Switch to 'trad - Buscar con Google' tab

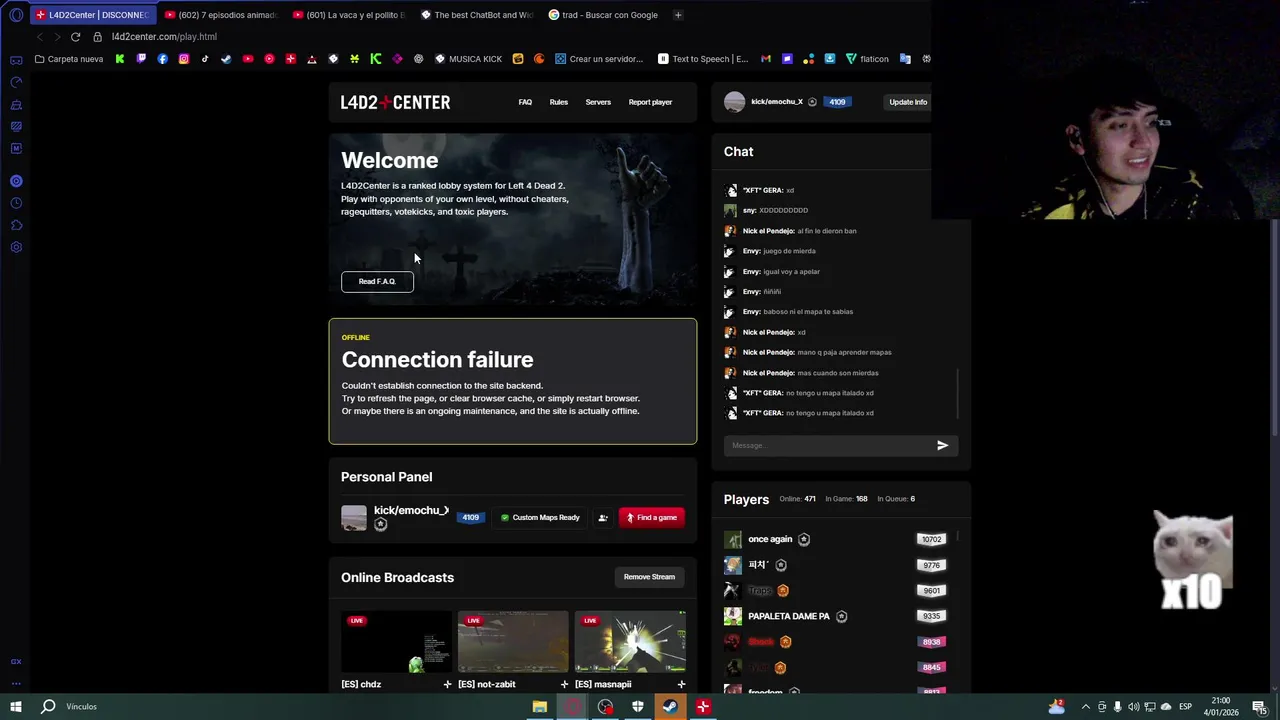click(605, 15)
